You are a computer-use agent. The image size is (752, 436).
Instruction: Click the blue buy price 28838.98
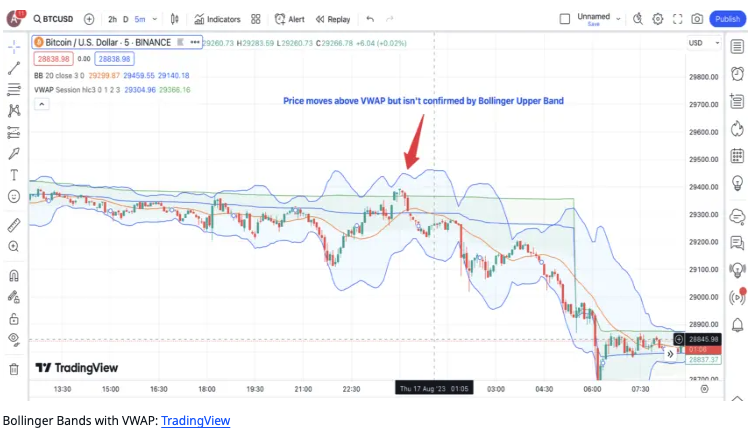point(114,59)
